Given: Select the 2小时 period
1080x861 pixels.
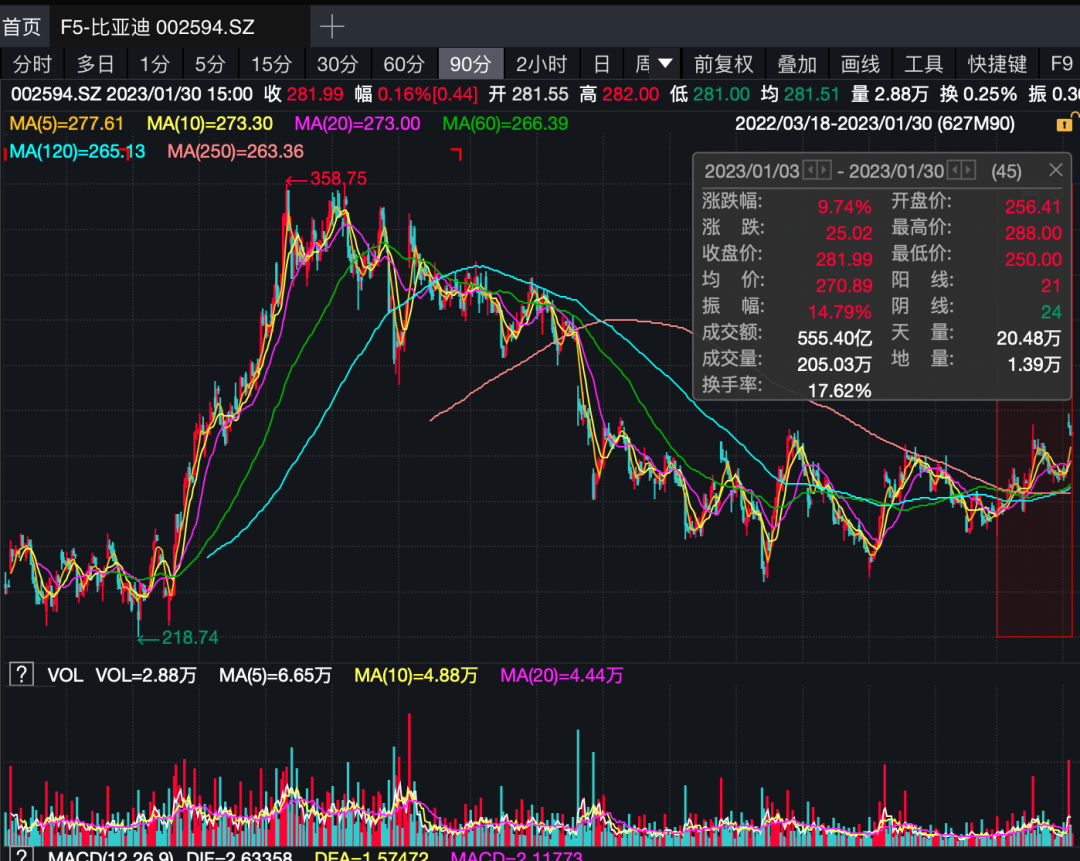Looking at the screenshot, I should pos(541,64).
